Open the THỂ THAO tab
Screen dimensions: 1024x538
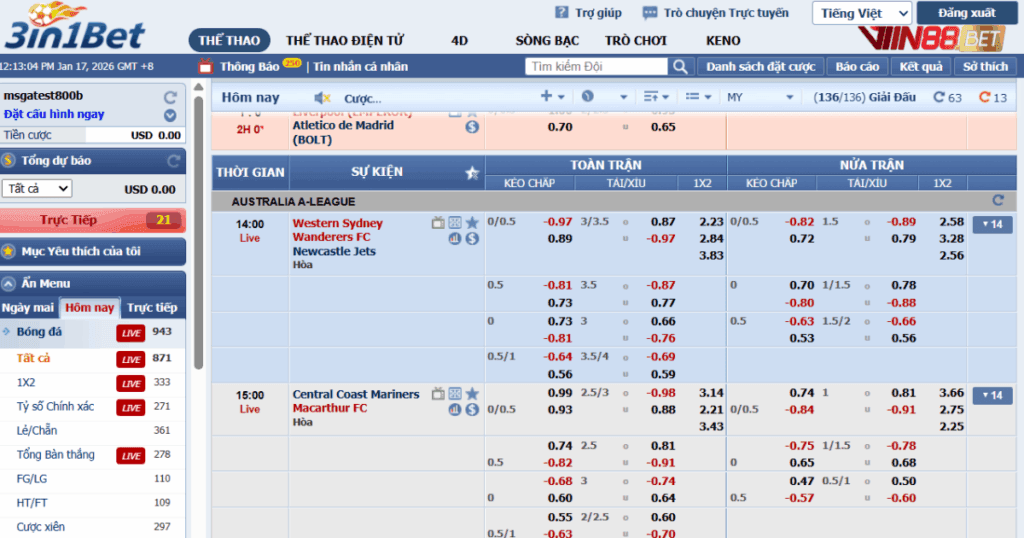[229, 40]
